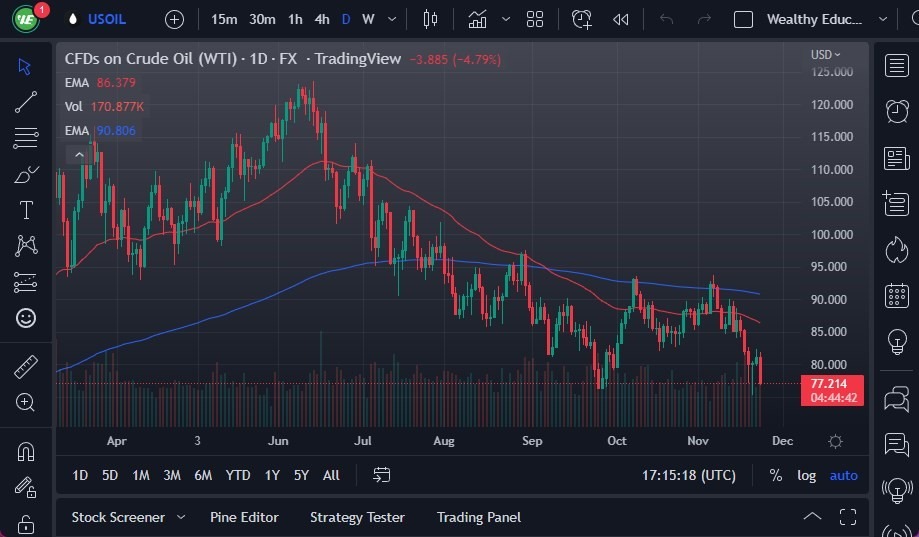
Task: Click the zoom in magnifier tool
Action: point(26,402)
